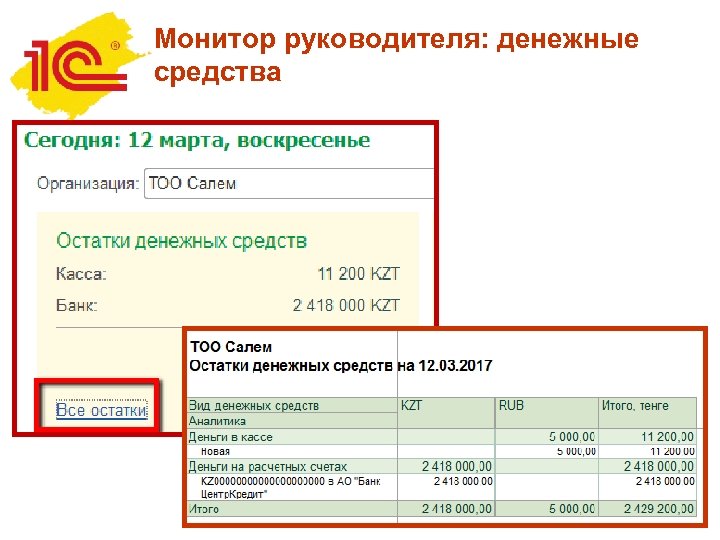Click the 'Аналитика' header cell
The image size is (720, 540).
(292, 421)
